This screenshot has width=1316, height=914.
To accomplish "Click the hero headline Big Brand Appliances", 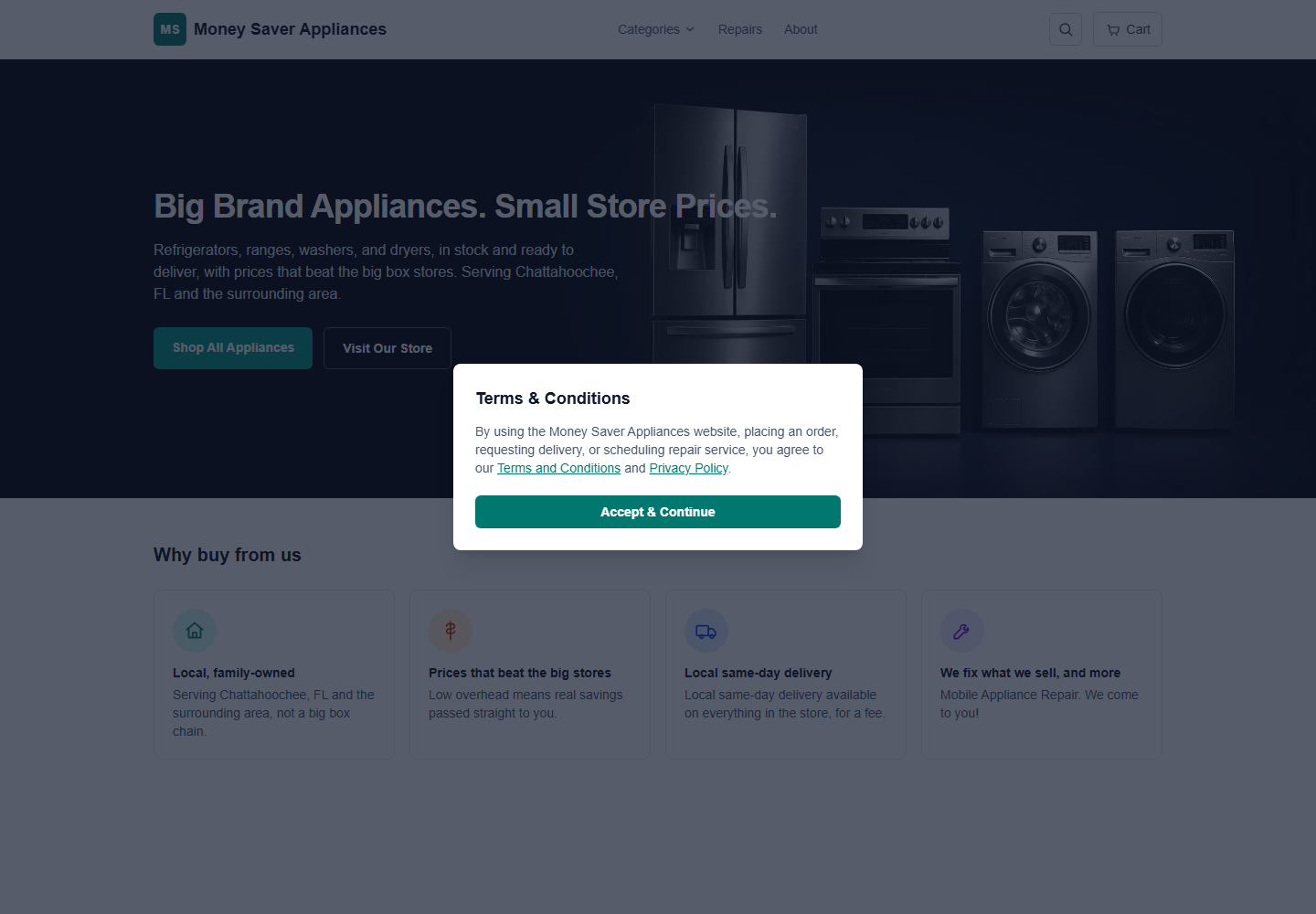I will point(465,207).
